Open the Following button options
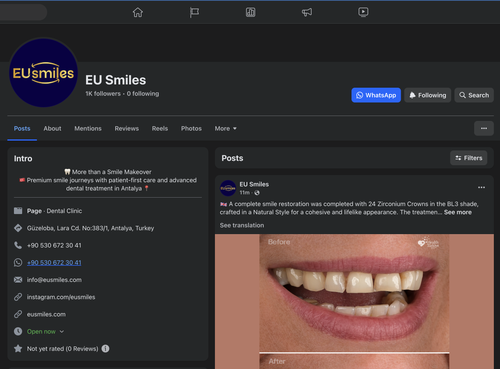 click(428, 95)
